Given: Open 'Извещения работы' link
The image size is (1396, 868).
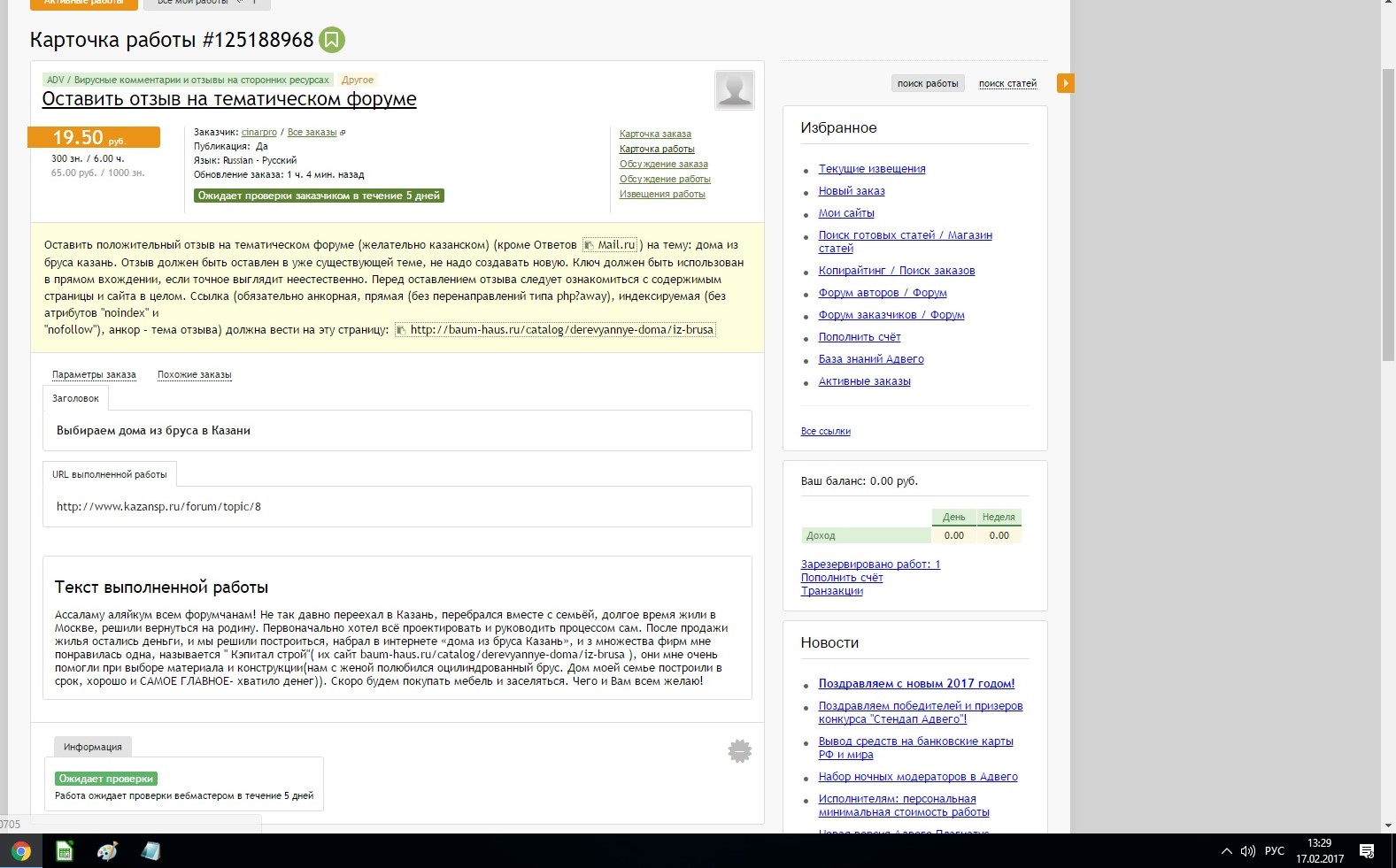Looking at the screenshot, I should (x=662, y=194).
